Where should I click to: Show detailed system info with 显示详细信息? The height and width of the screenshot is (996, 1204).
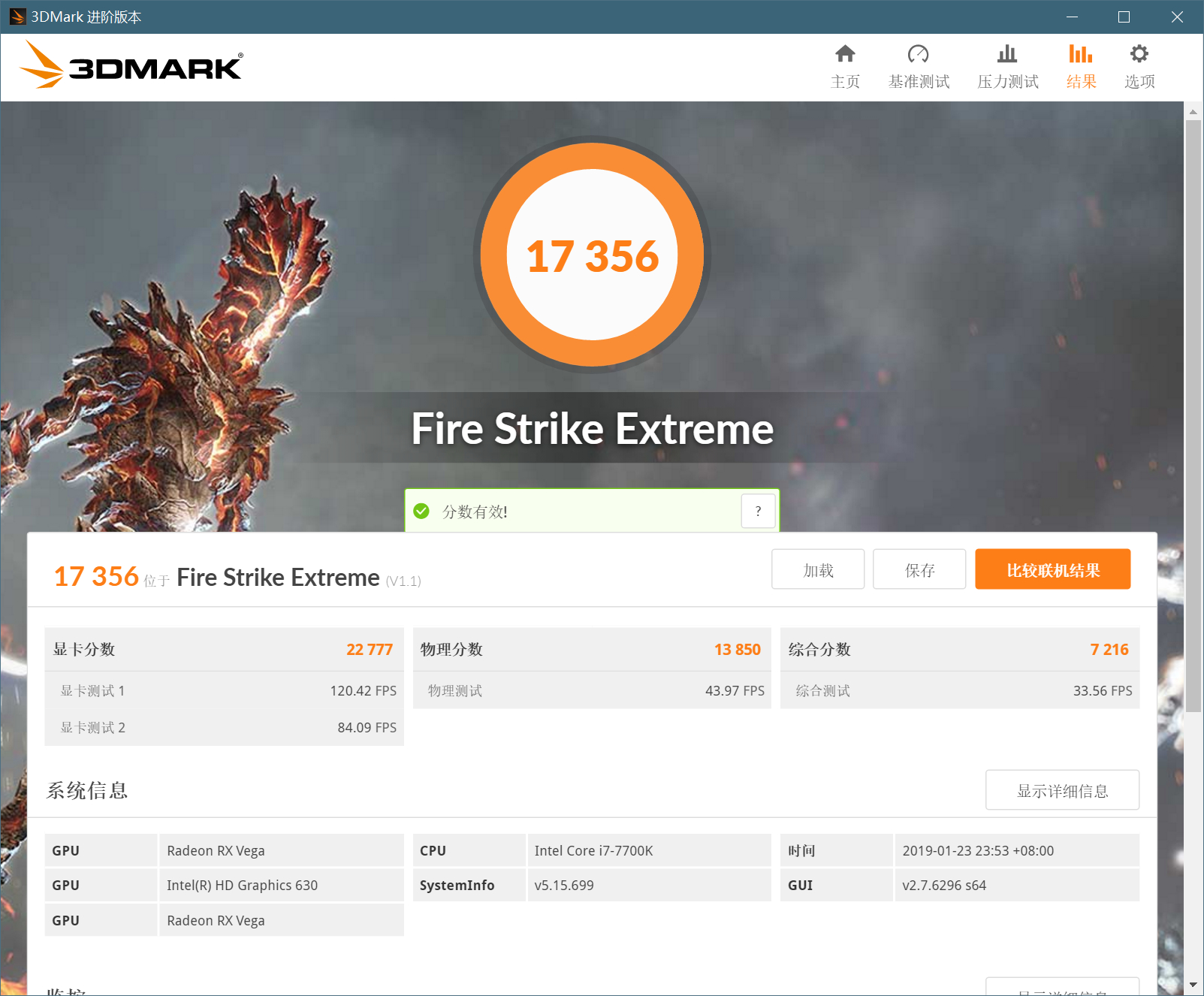[x=1062, y=790]
